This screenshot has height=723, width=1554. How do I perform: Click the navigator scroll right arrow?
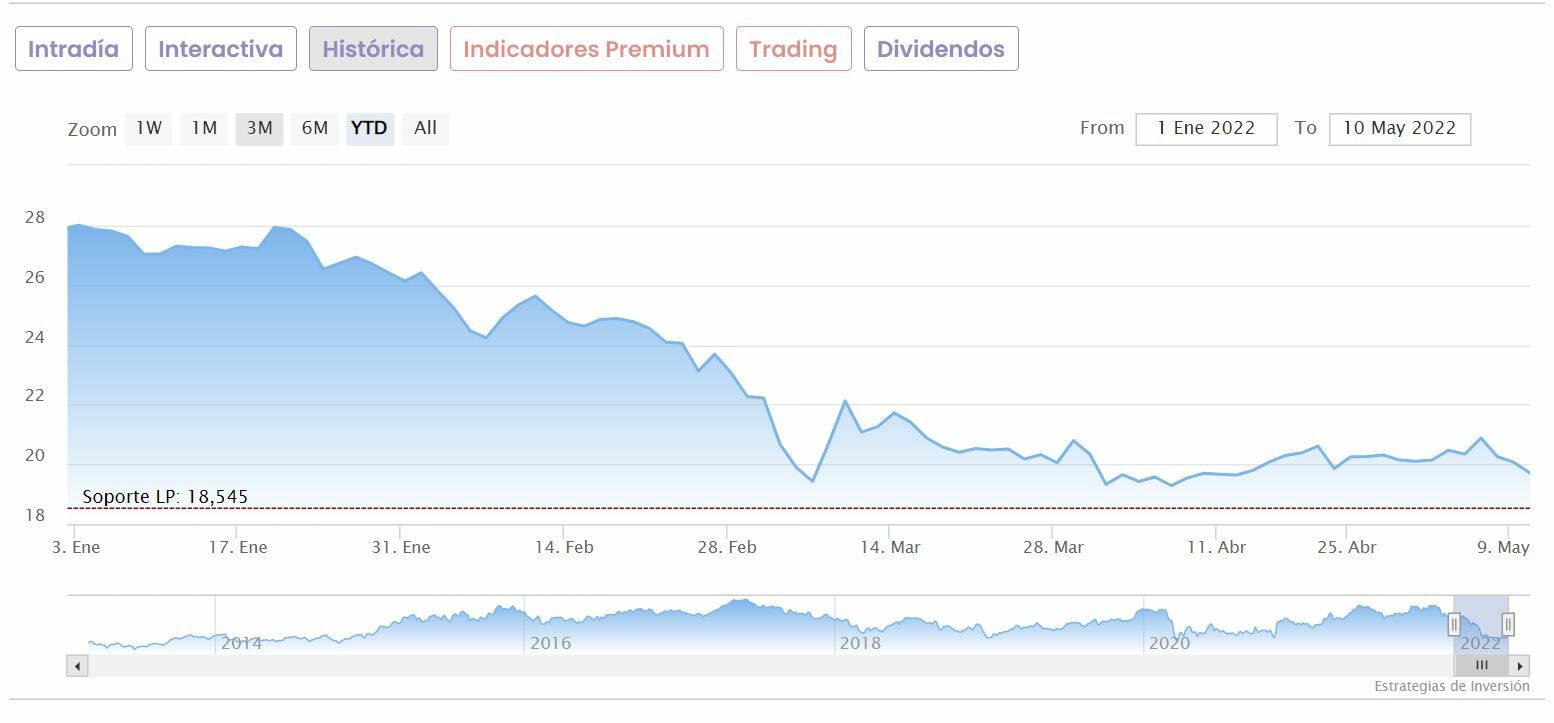click(1520, 666)
